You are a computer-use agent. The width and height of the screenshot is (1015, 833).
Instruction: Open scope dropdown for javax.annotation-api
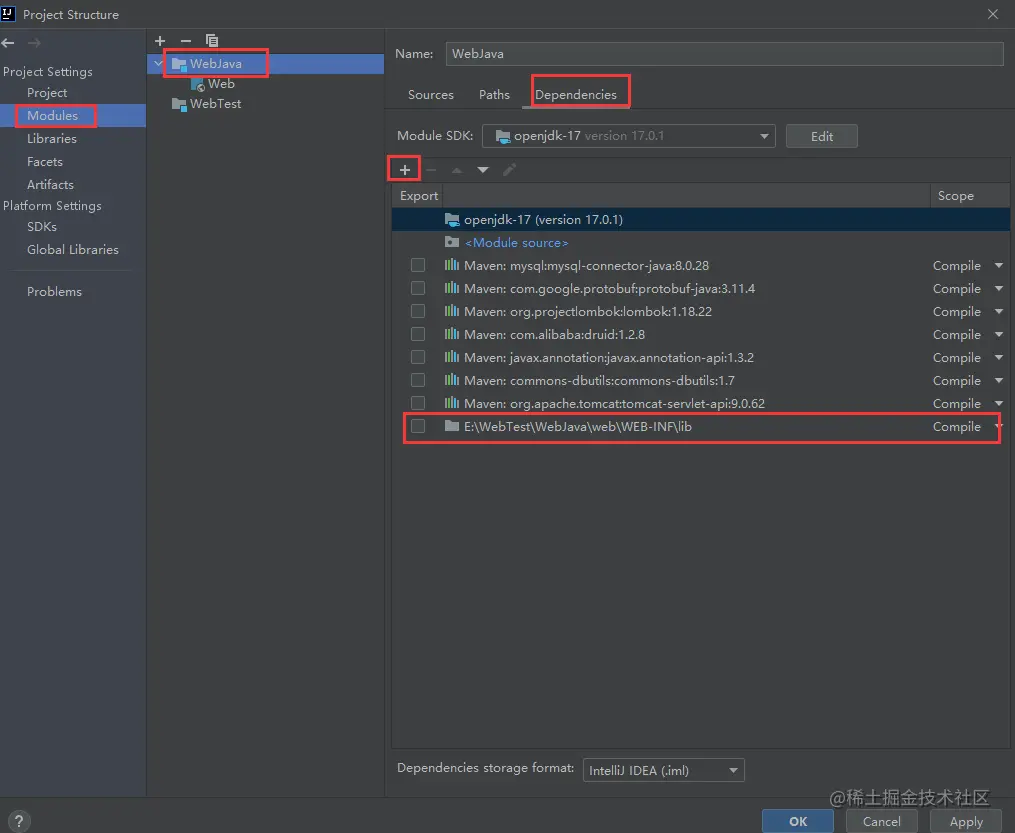[x=999, y=357]
